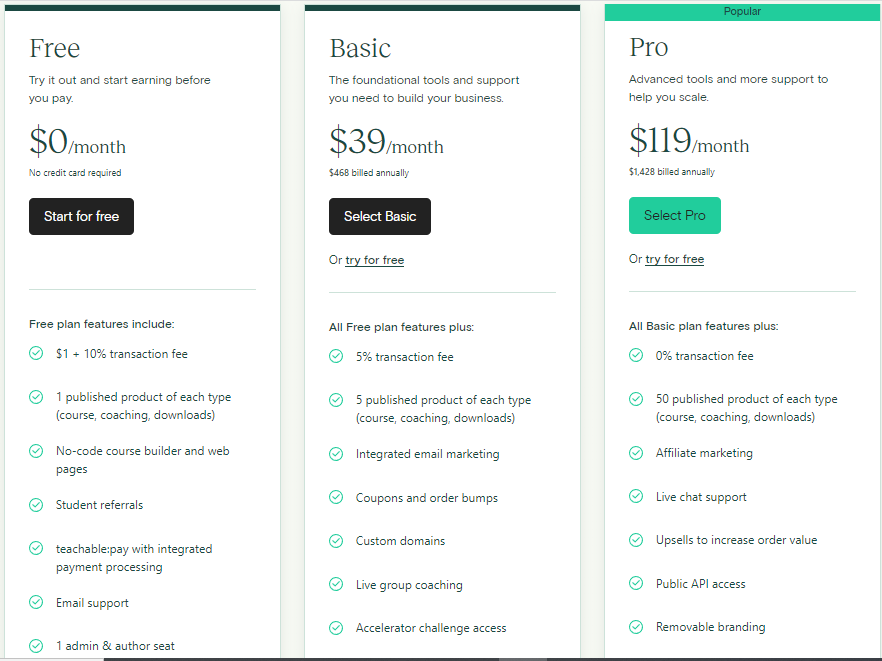Click the $39/month price on Basic plan
882x661 pixels.
point(386,143)
